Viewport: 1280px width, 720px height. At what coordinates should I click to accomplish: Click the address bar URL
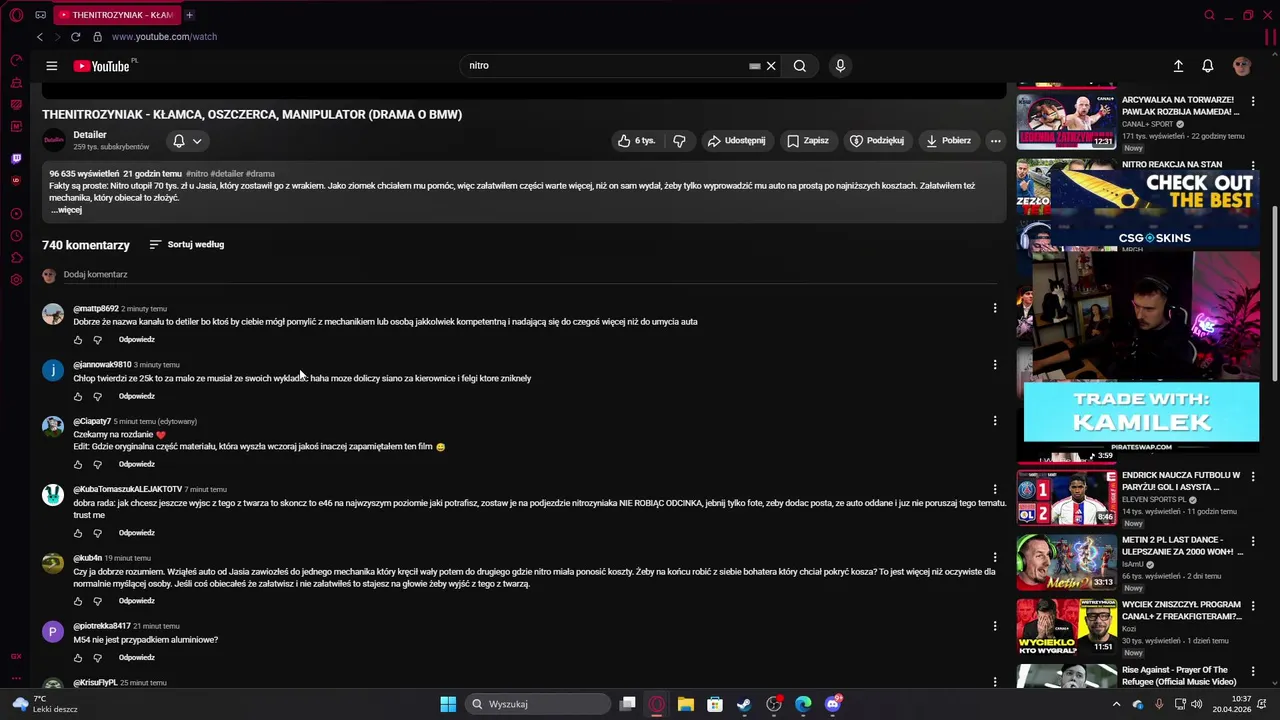pyautogui.click(x=164, y=37)
